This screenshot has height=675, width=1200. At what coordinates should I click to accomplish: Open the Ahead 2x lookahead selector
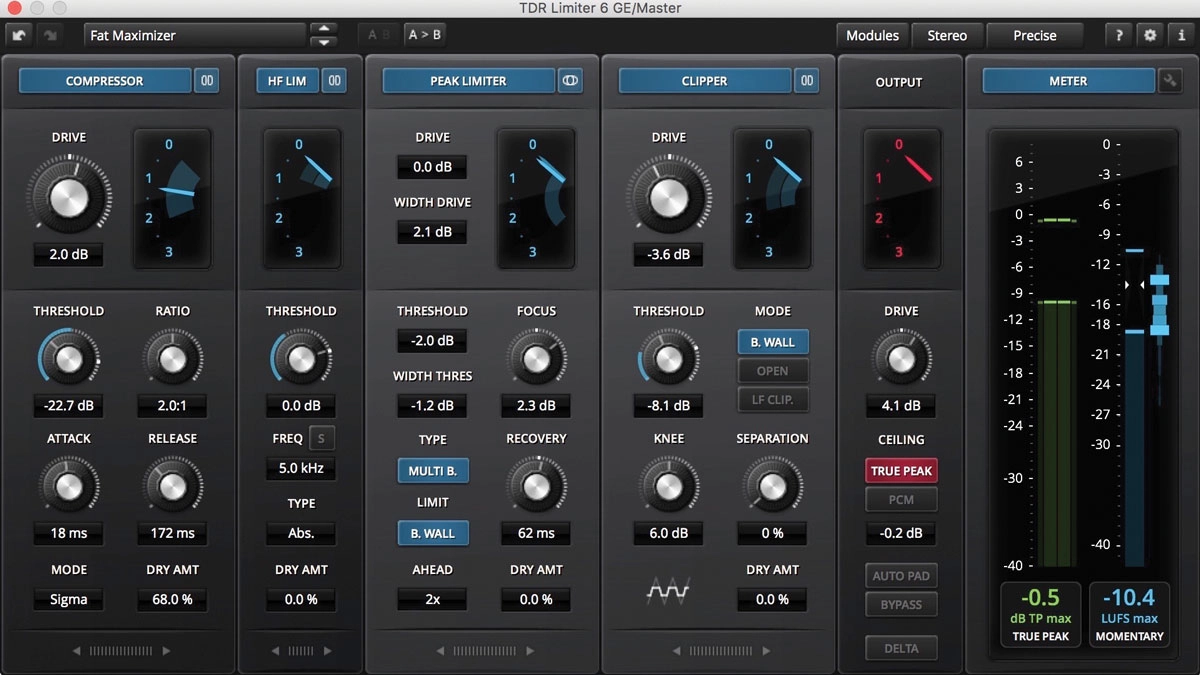click(433, 600)
